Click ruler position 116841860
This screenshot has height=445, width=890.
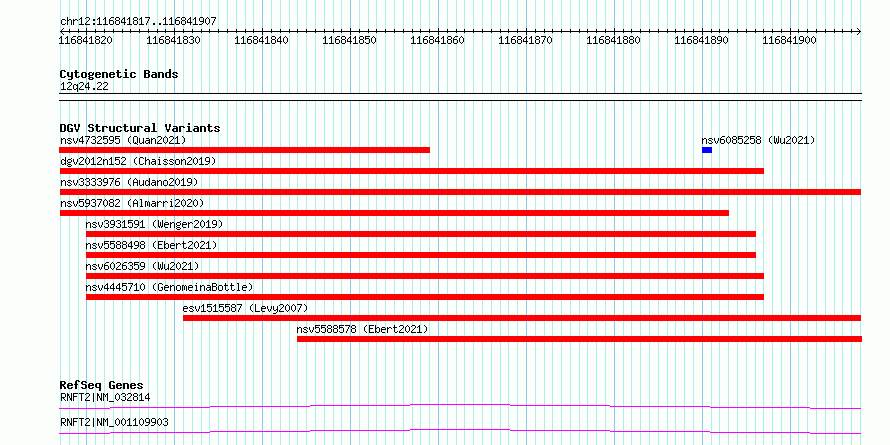point(437,40)
